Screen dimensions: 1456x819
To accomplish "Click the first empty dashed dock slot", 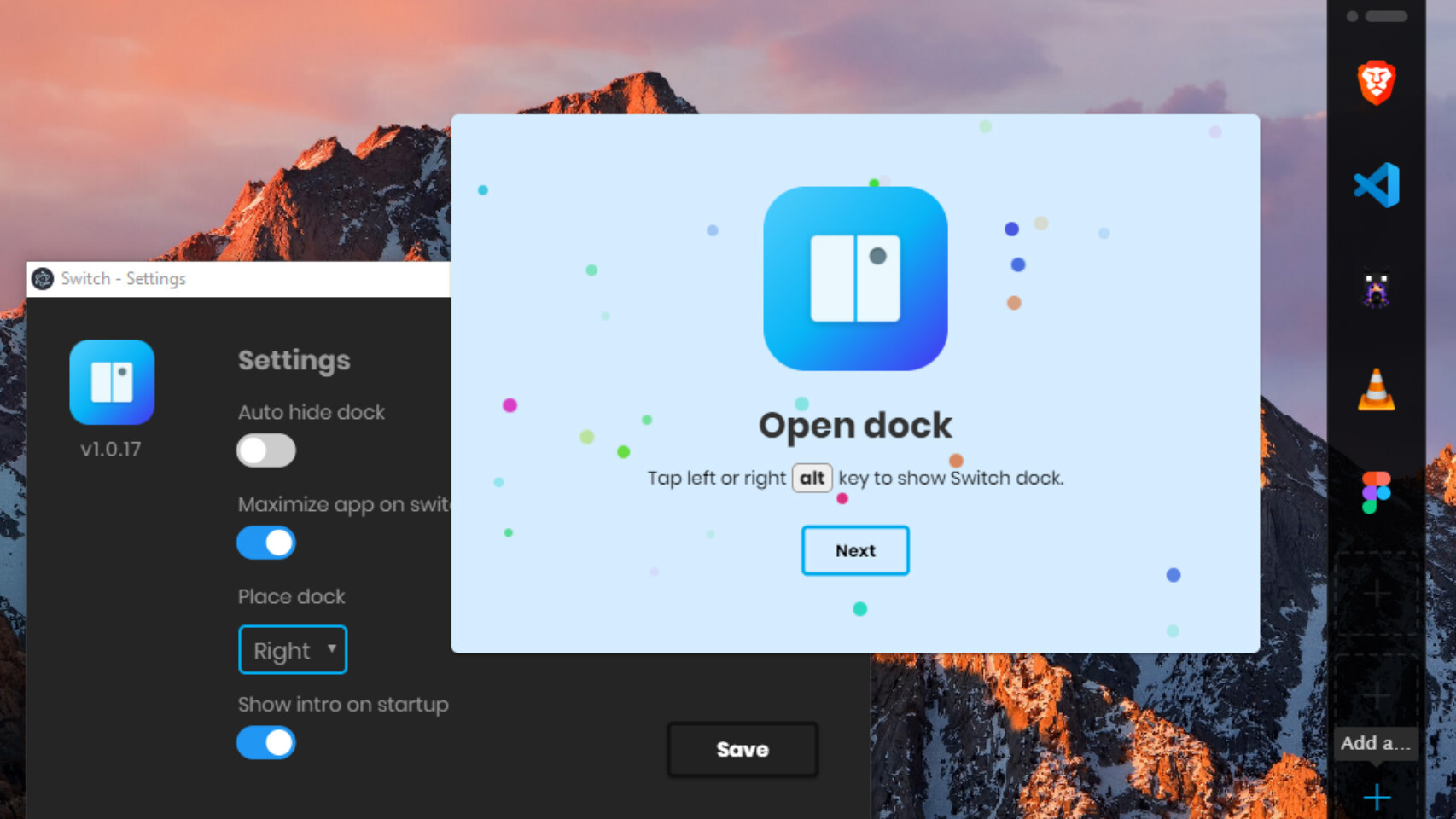I will tap(1376, 594).
